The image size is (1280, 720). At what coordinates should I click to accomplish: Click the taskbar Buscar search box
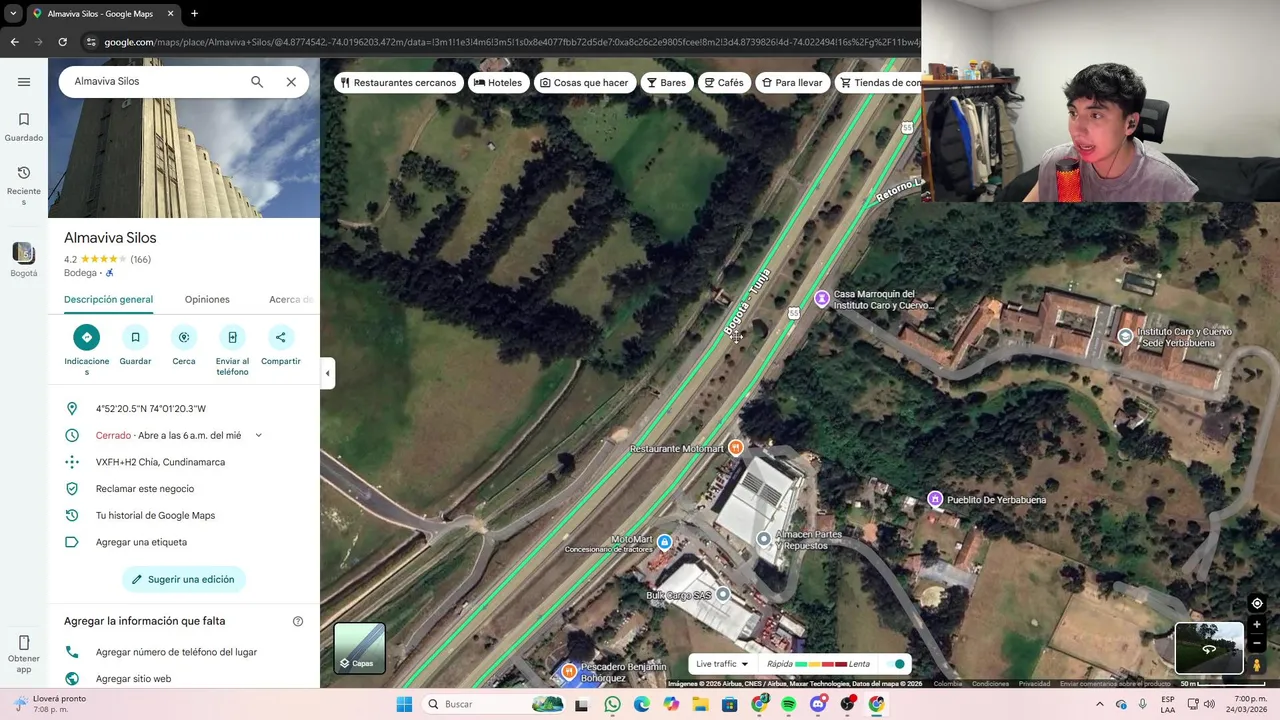493,704
